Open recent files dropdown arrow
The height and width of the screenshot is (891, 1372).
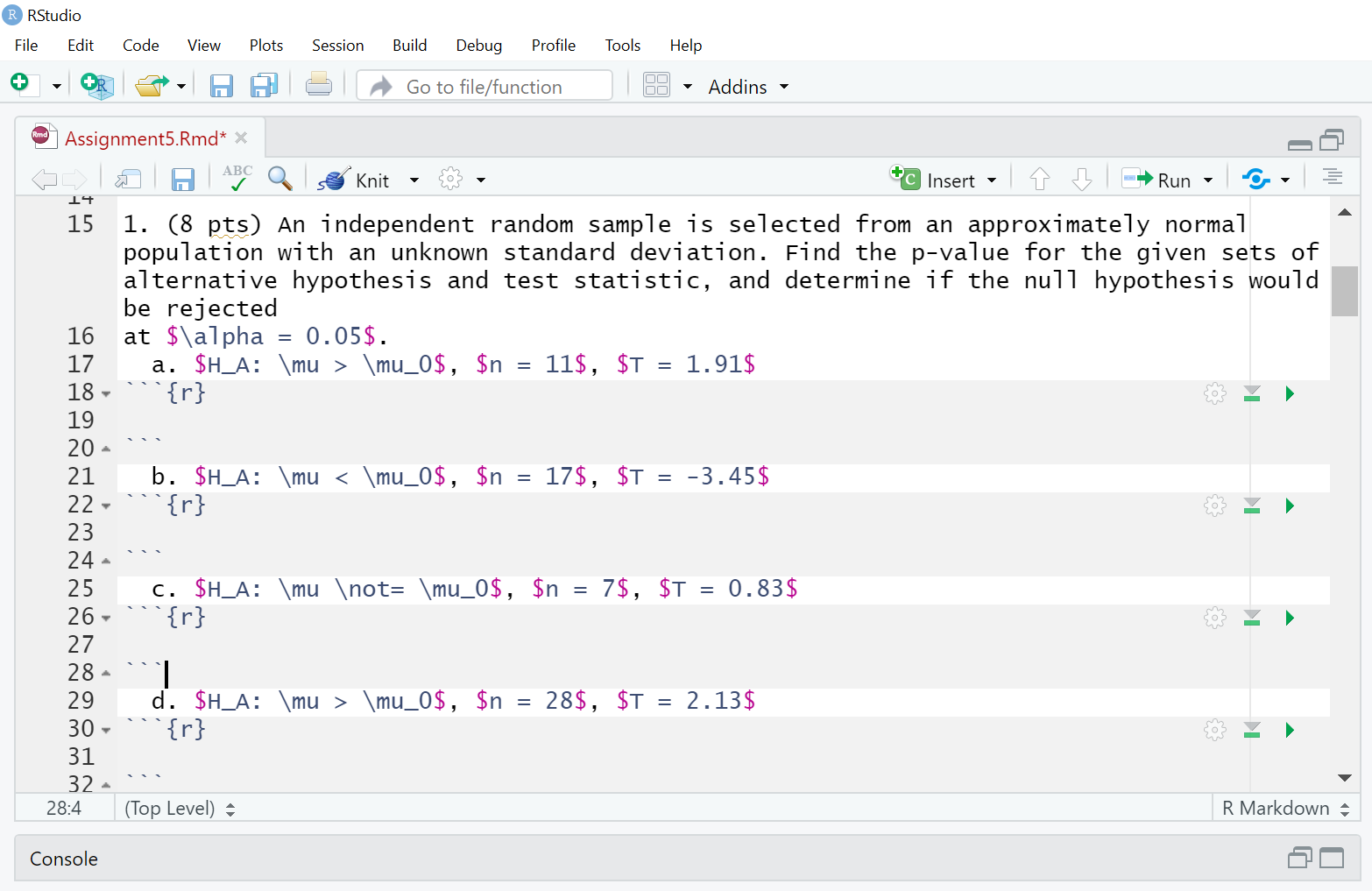[x=181, y=86]
